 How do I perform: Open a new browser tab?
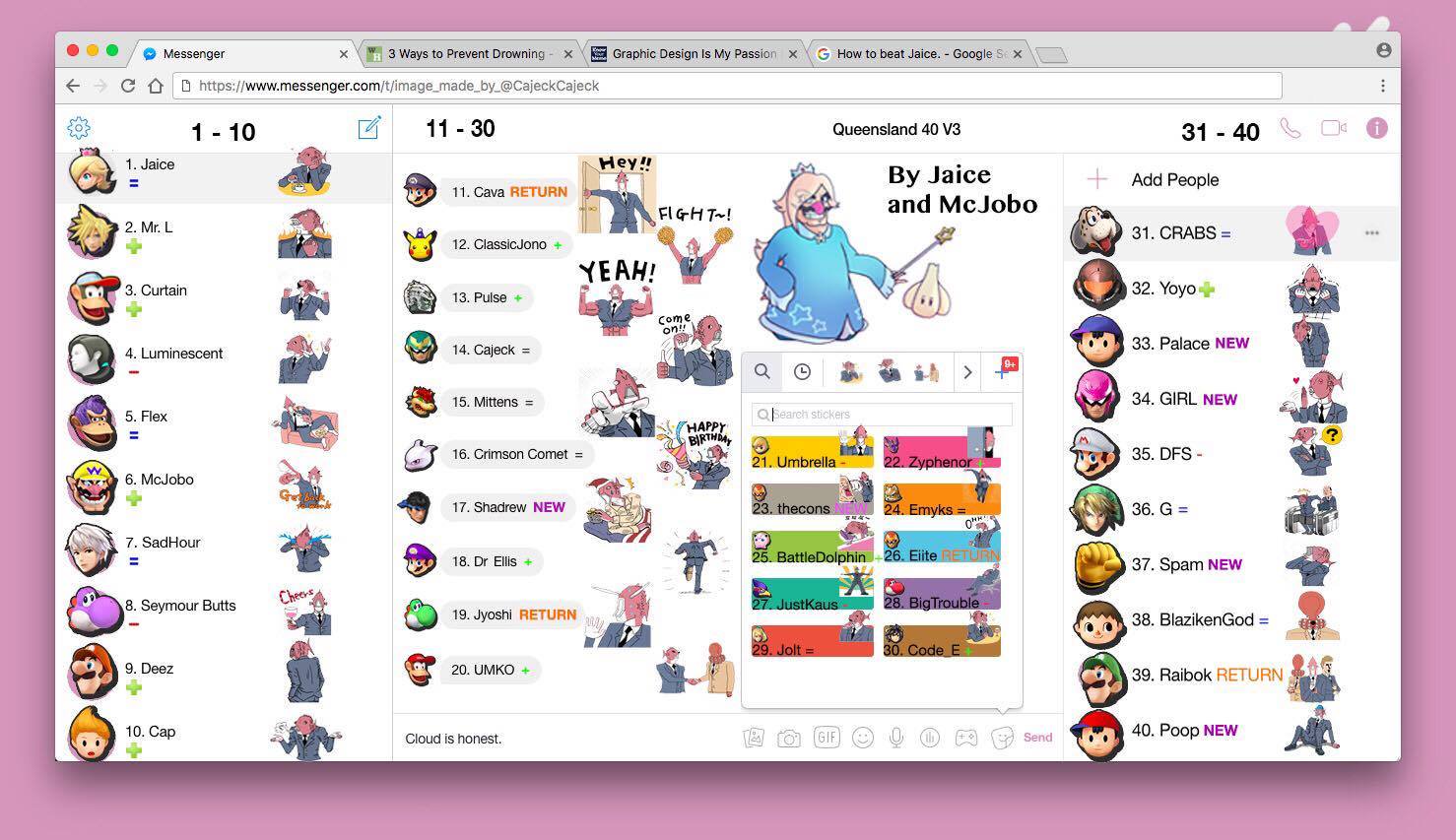(1052, 54)
